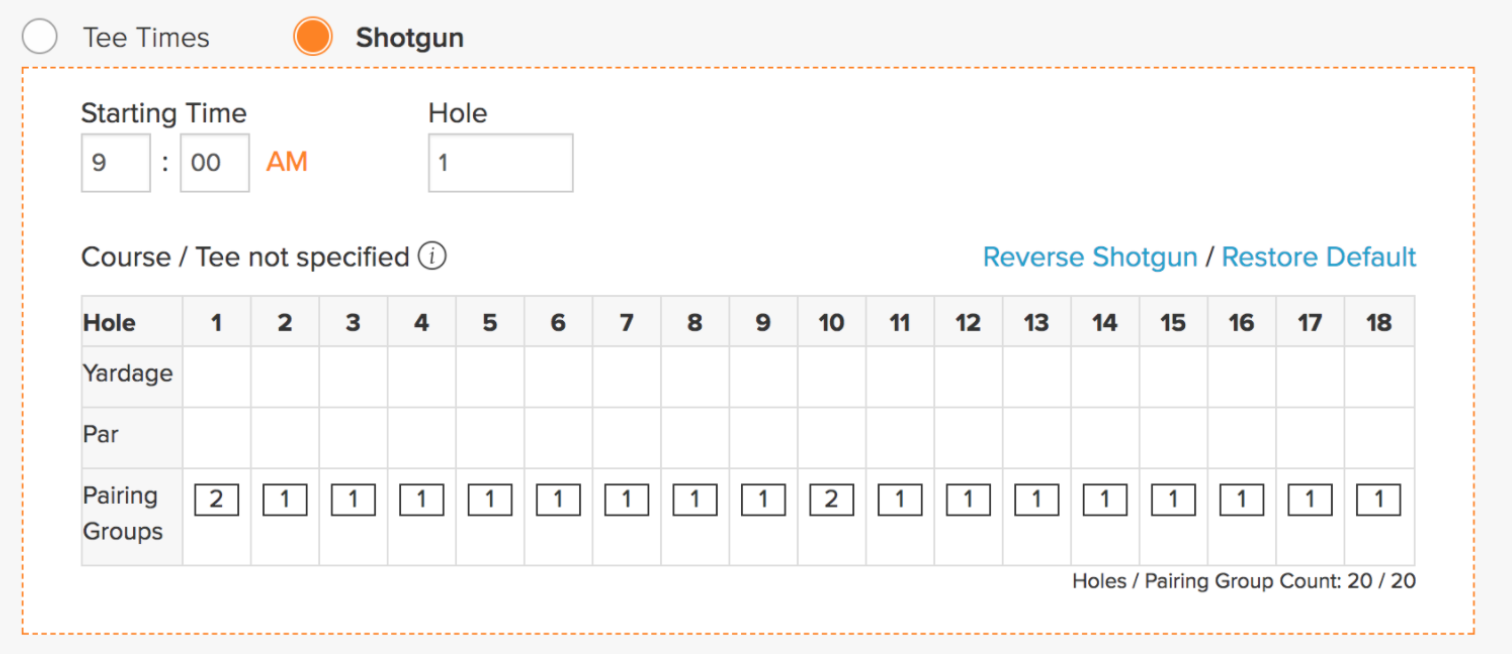Click the pairing groups box for hole 18
1512x654 pixels.
click(x=1379, y=500)
